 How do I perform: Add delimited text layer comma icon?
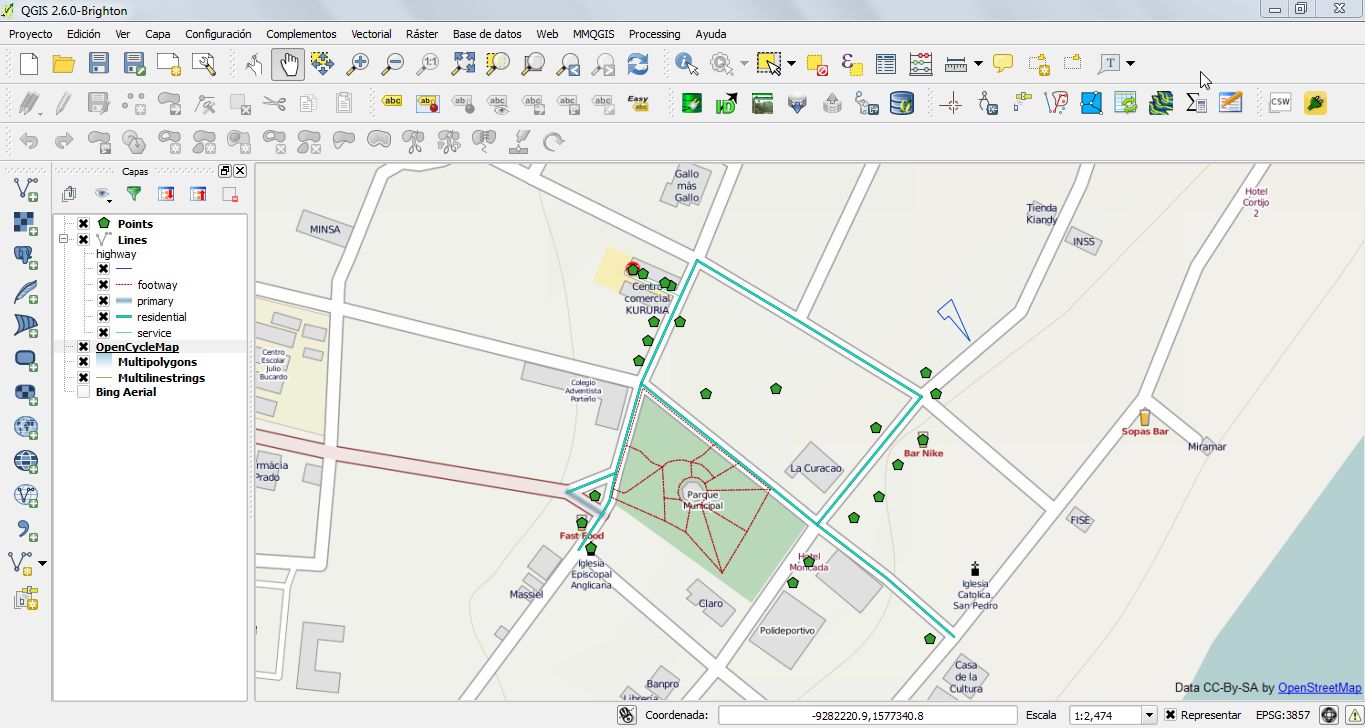26,529
